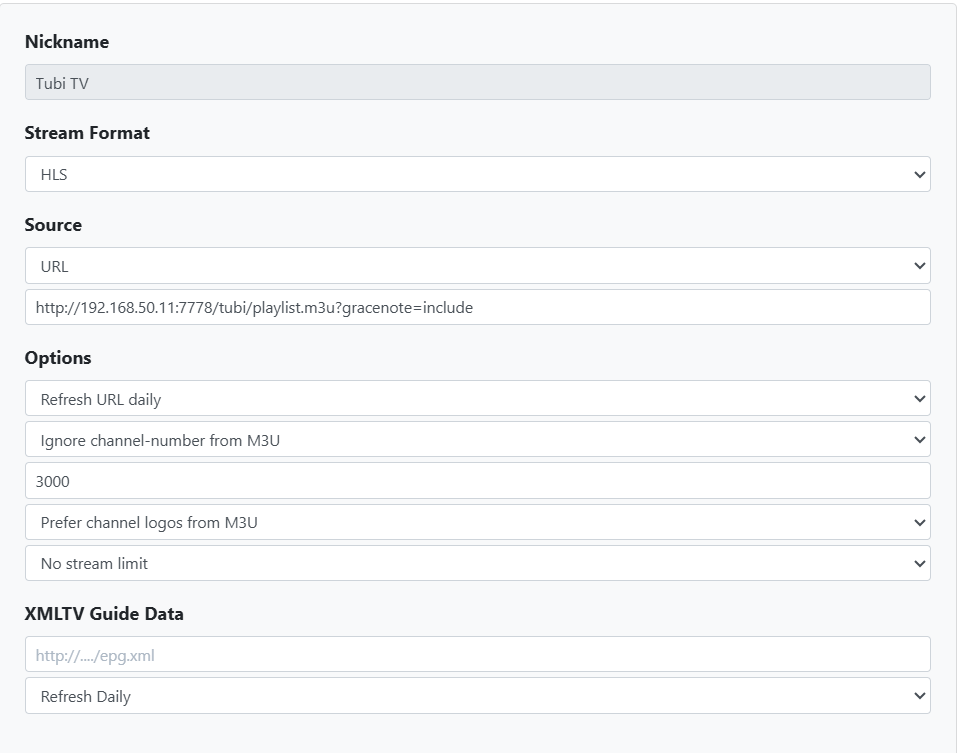Focus the playlist.m3u source URL field

[x=477, y=308]
